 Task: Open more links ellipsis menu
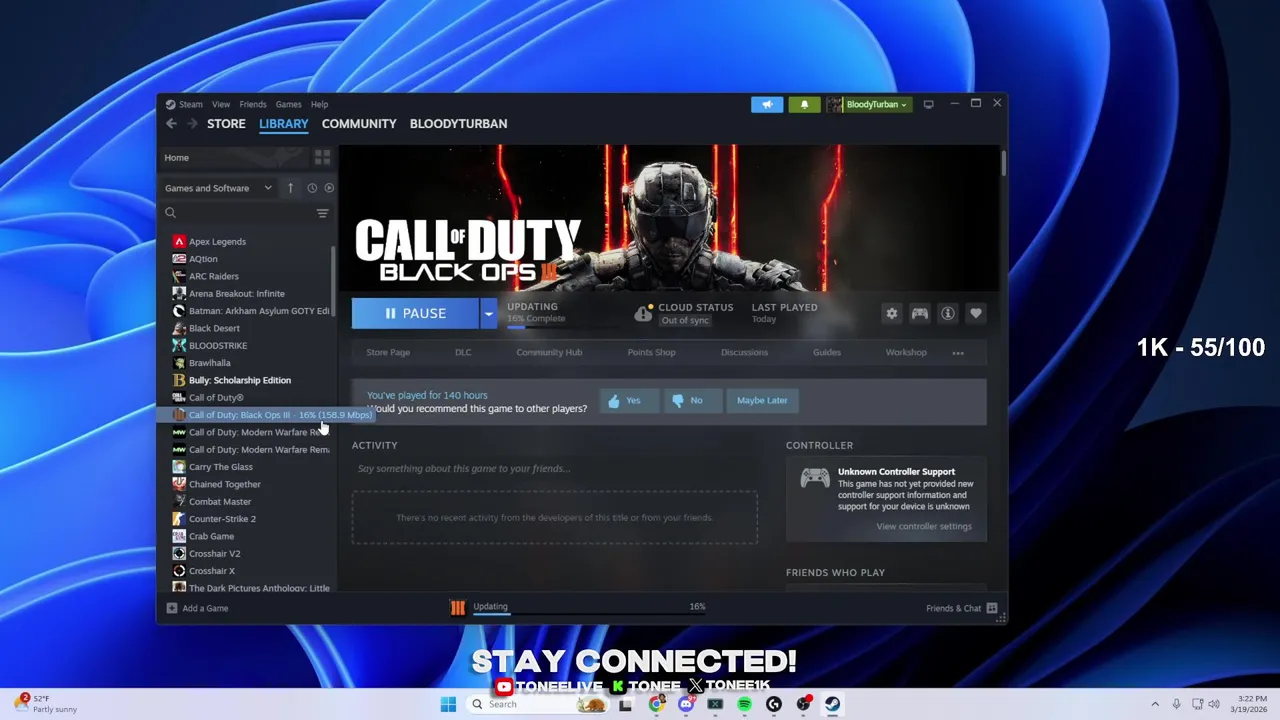(958, 353)
